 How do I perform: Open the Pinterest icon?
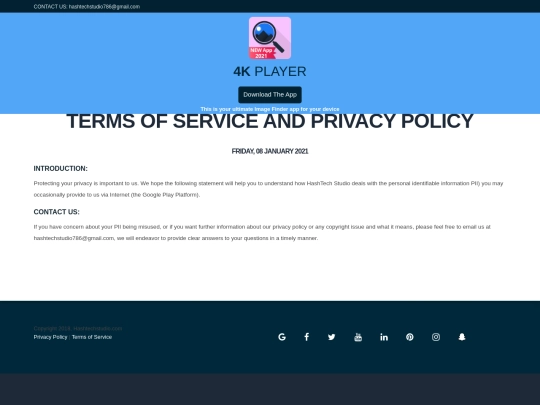409,337
